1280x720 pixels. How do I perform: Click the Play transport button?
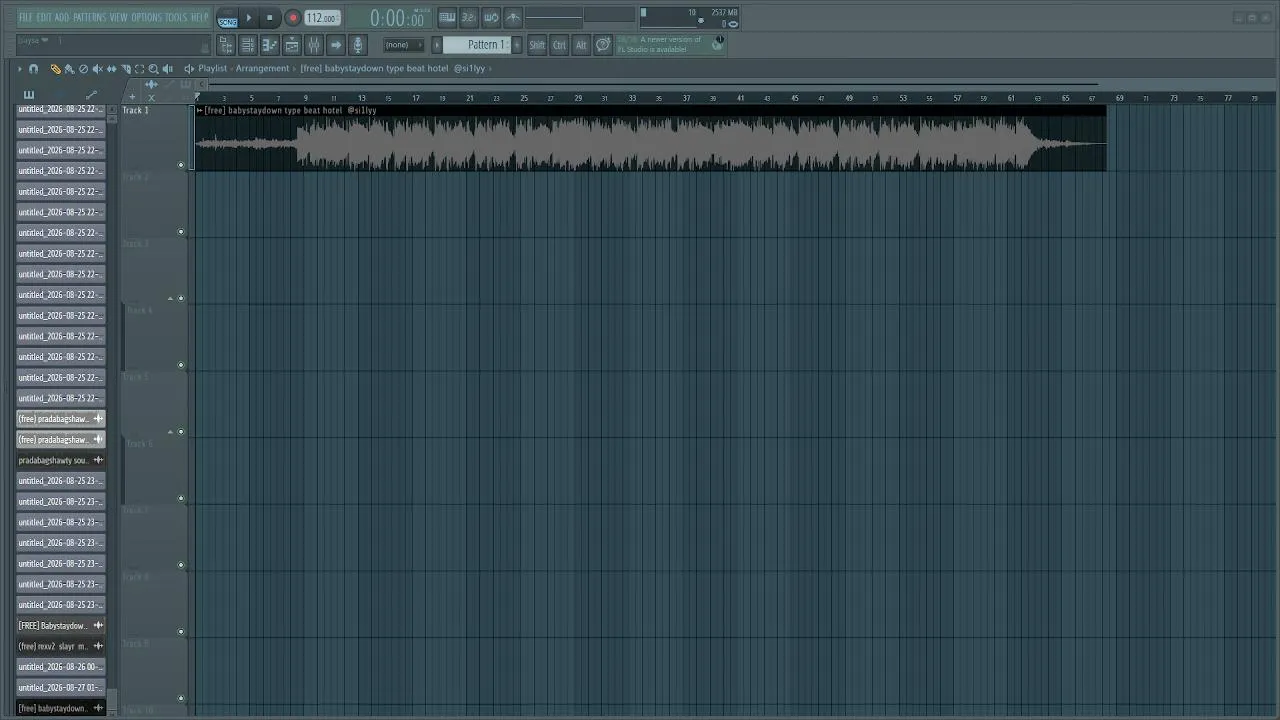tap(249, 18)
